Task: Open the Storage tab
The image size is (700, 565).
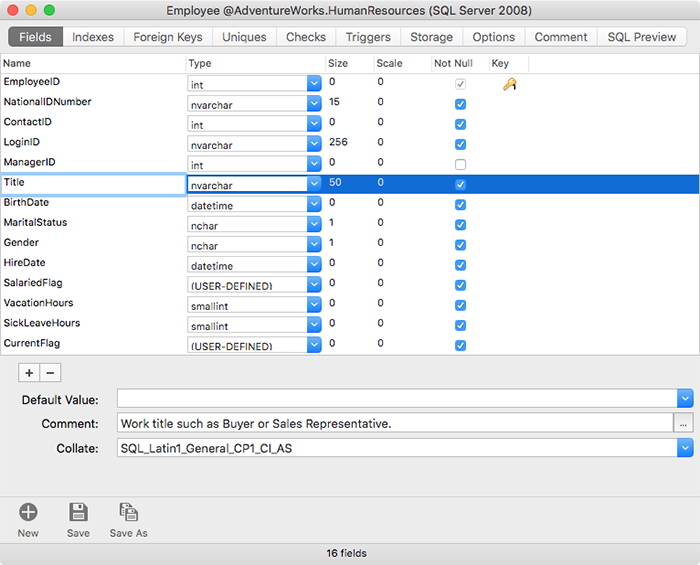Action: pyautogui.click(x=431, y=37)
